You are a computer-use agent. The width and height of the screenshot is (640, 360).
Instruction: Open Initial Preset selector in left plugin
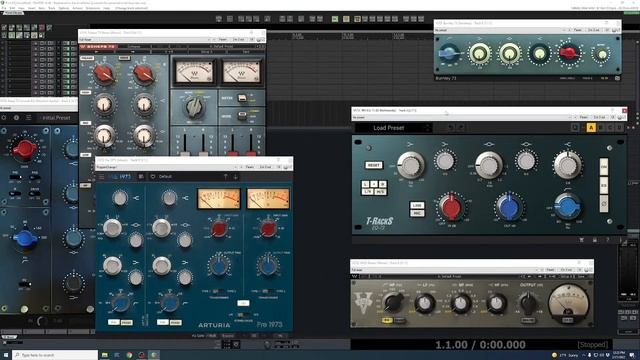56,118
